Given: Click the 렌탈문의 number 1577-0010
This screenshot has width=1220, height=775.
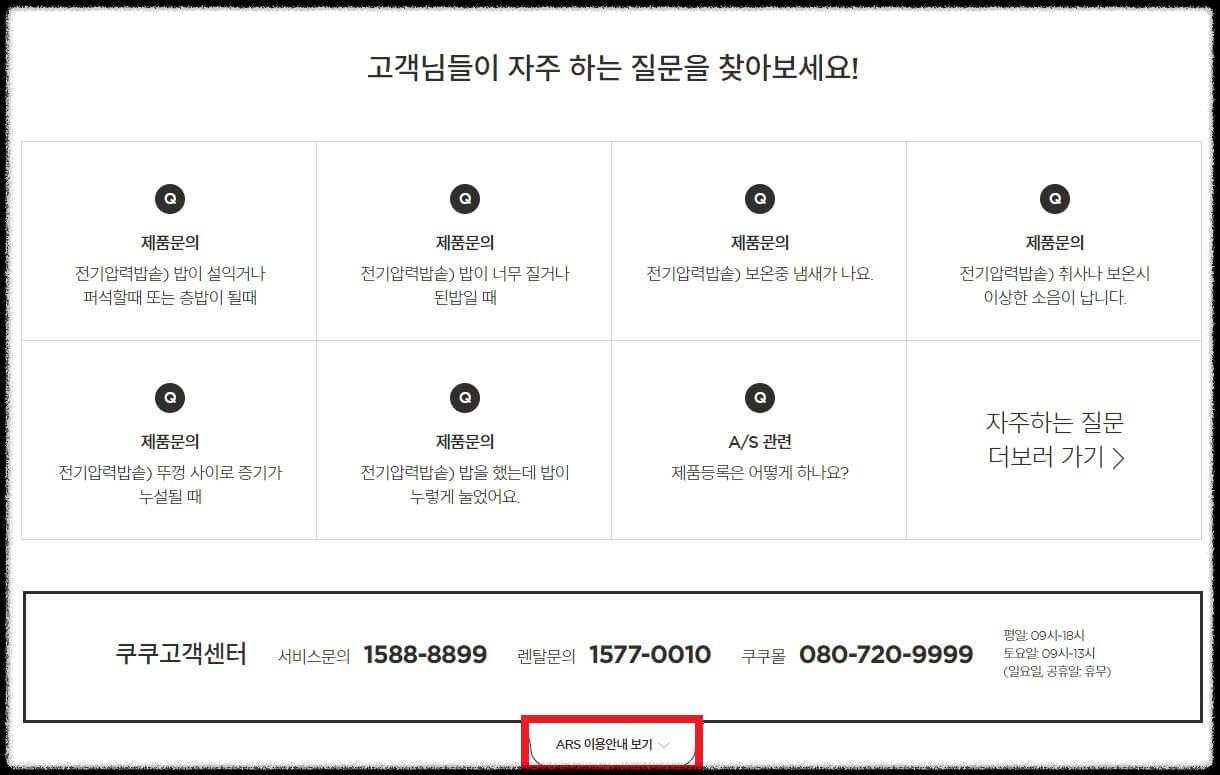Looking at the screenshot, I should tap(650, 655).
